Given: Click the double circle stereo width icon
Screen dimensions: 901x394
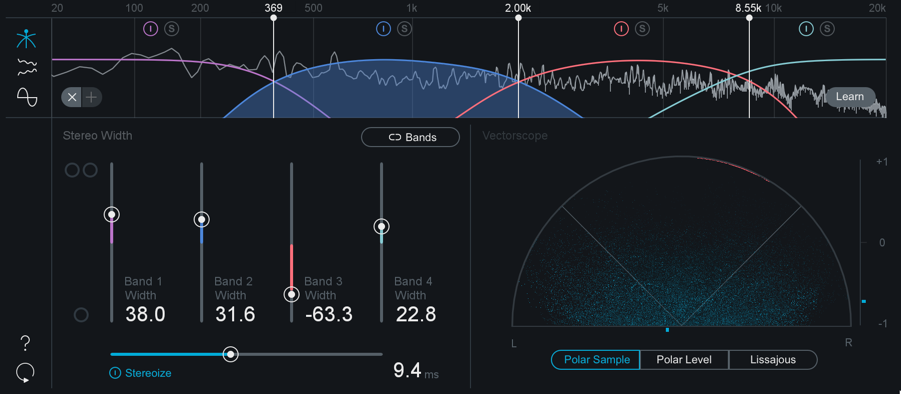Looking at the screenshot, I should tap(81, 170).
